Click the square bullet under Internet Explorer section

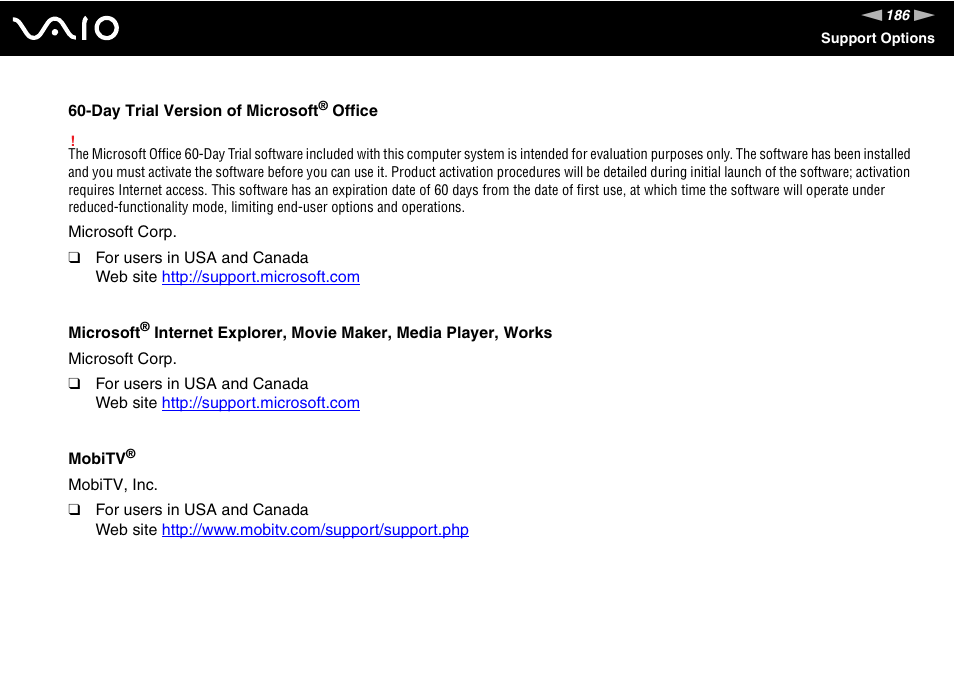(74, 383)
